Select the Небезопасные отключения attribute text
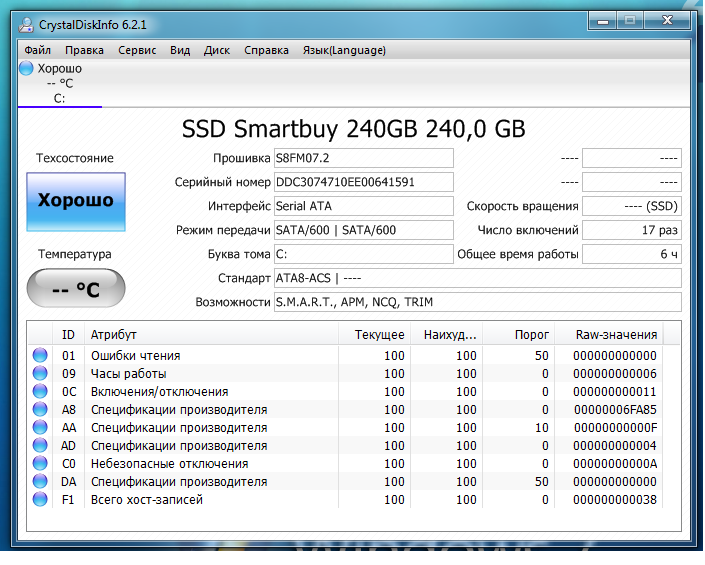 click(170, 463)
